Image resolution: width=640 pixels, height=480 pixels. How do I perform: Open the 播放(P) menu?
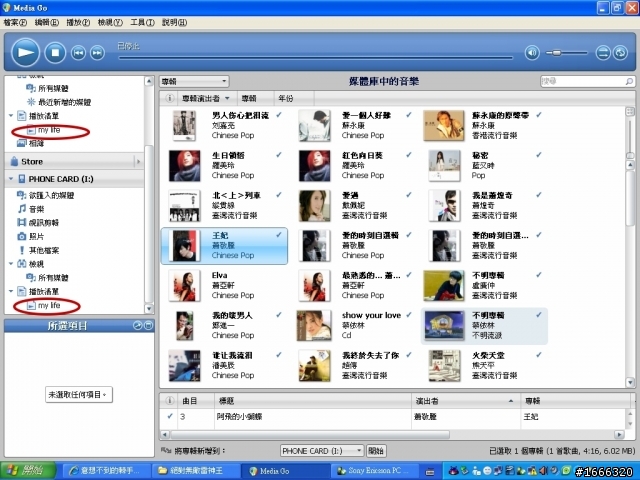point(78,22)
